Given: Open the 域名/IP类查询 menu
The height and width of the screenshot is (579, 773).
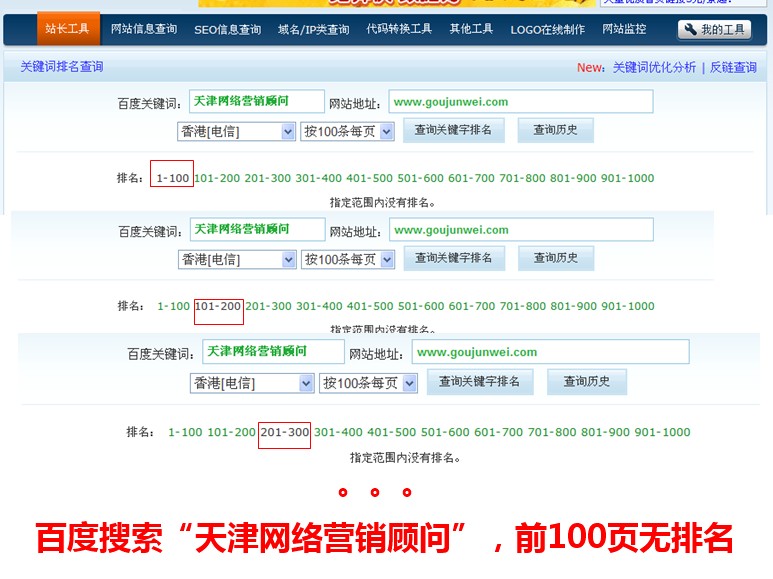Looking at the screenshot, I should (314, 30).
